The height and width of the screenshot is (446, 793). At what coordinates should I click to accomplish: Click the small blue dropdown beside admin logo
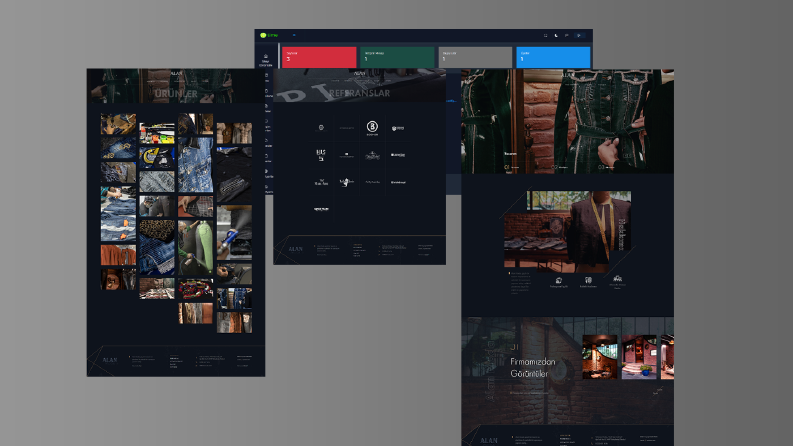click(294, 35)
